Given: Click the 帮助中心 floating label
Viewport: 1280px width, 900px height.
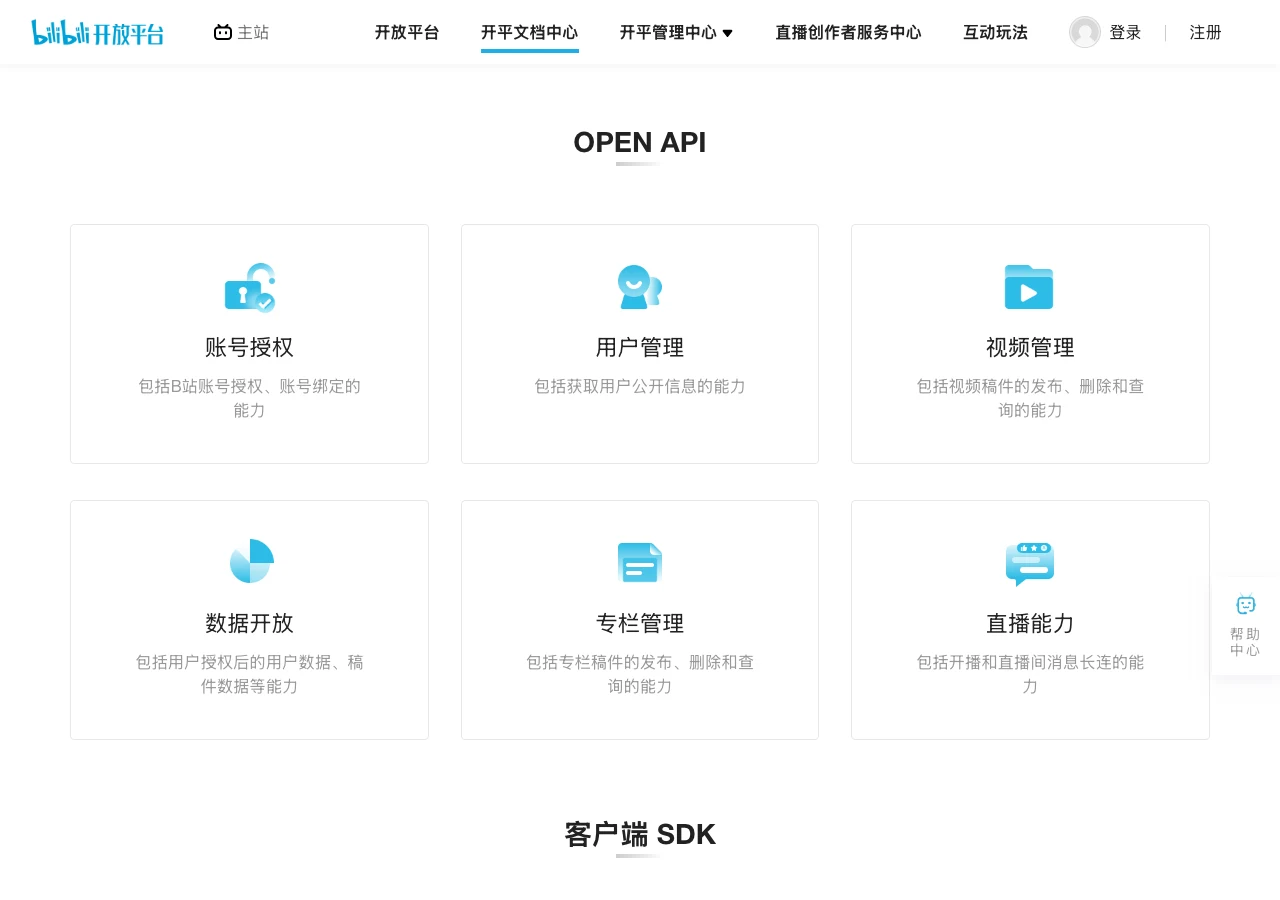Looking at the screenshot, I should (x=1245, y=642).
